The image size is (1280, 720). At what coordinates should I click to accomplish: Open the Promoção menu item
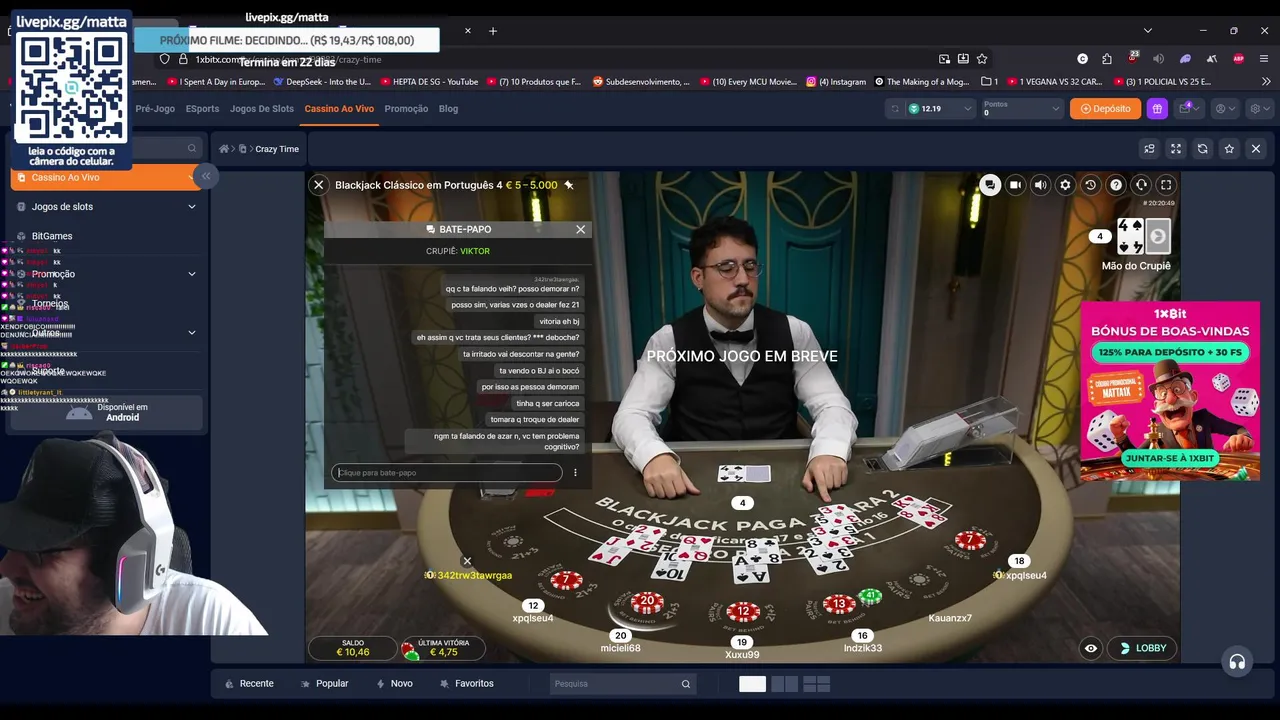tap(406, 108)
